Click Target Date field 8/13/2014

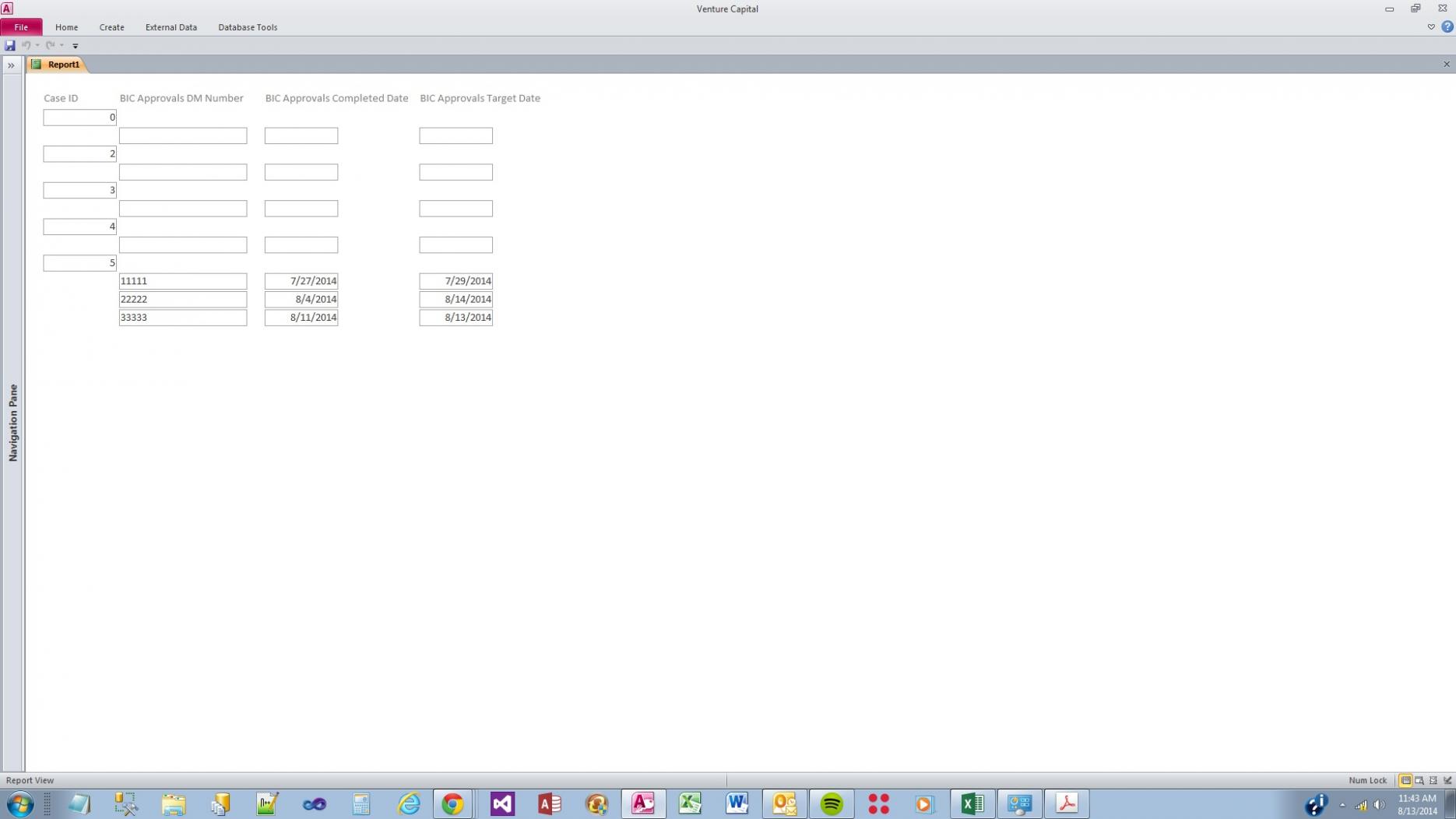point(455,318)
